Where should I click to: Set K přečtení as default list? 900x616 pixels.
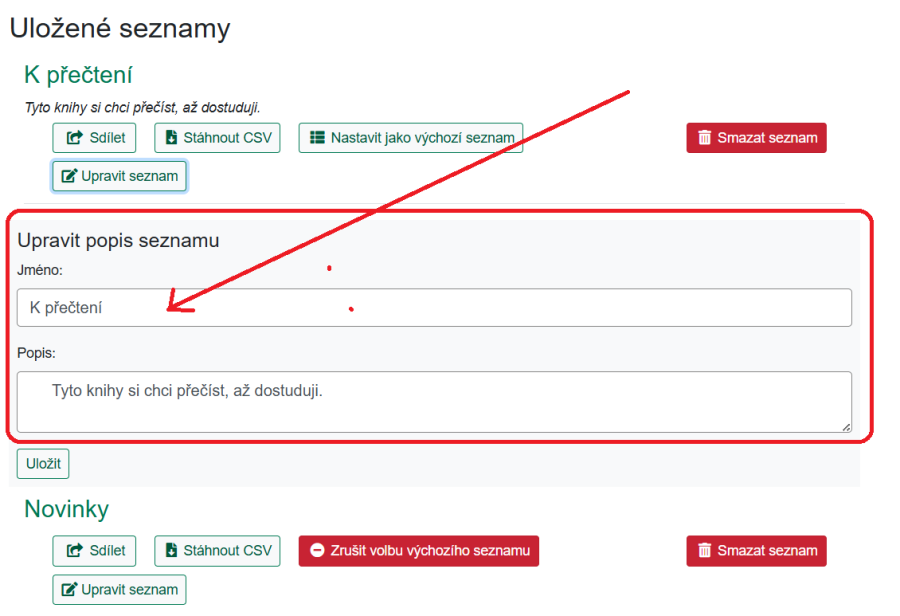[x=410, y=137]
